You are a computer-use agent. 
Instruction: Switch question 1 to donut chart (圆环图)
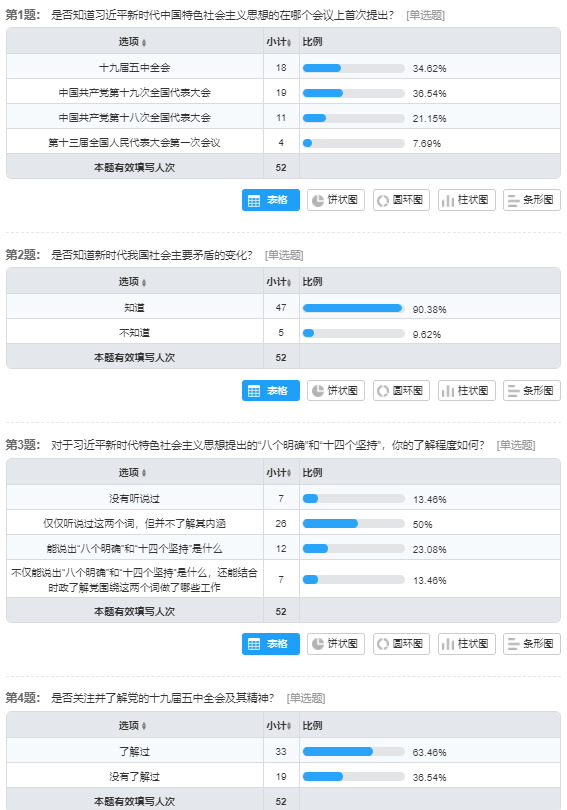pos(401,200)
